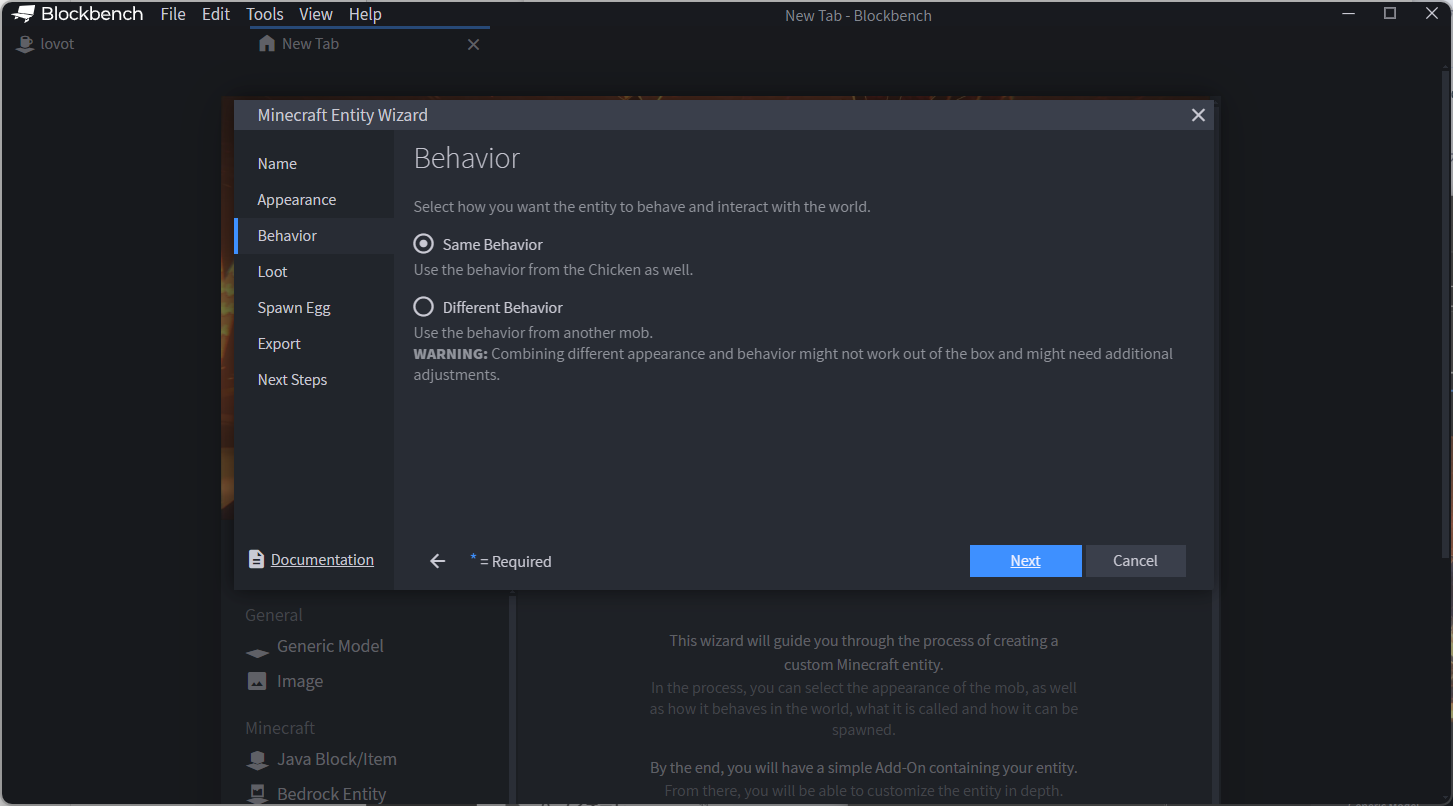
Task: Click the '* = Required' note
Action: pos(511,561)
